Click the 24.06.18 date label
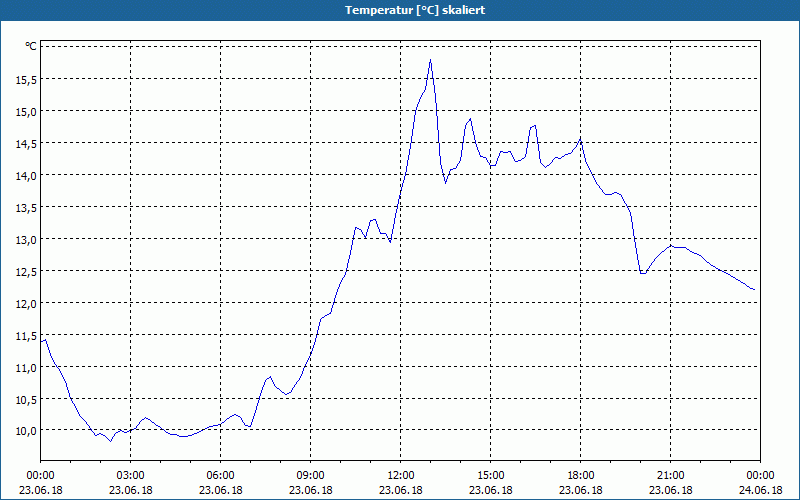The image size is (800, 500). point(760,490)
